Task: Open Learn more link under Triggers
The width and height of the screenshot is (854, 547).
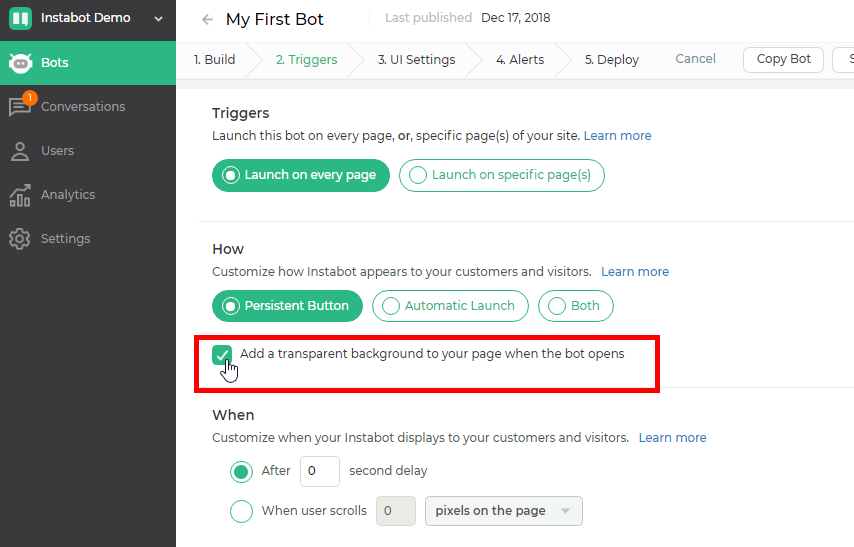Action: click(618, 136)
